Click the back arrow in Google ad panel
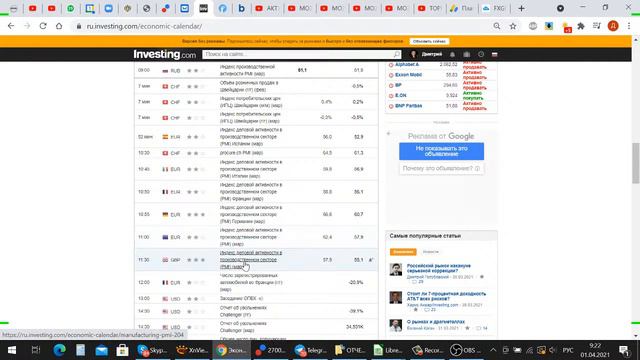 click(x=389, y=133)
